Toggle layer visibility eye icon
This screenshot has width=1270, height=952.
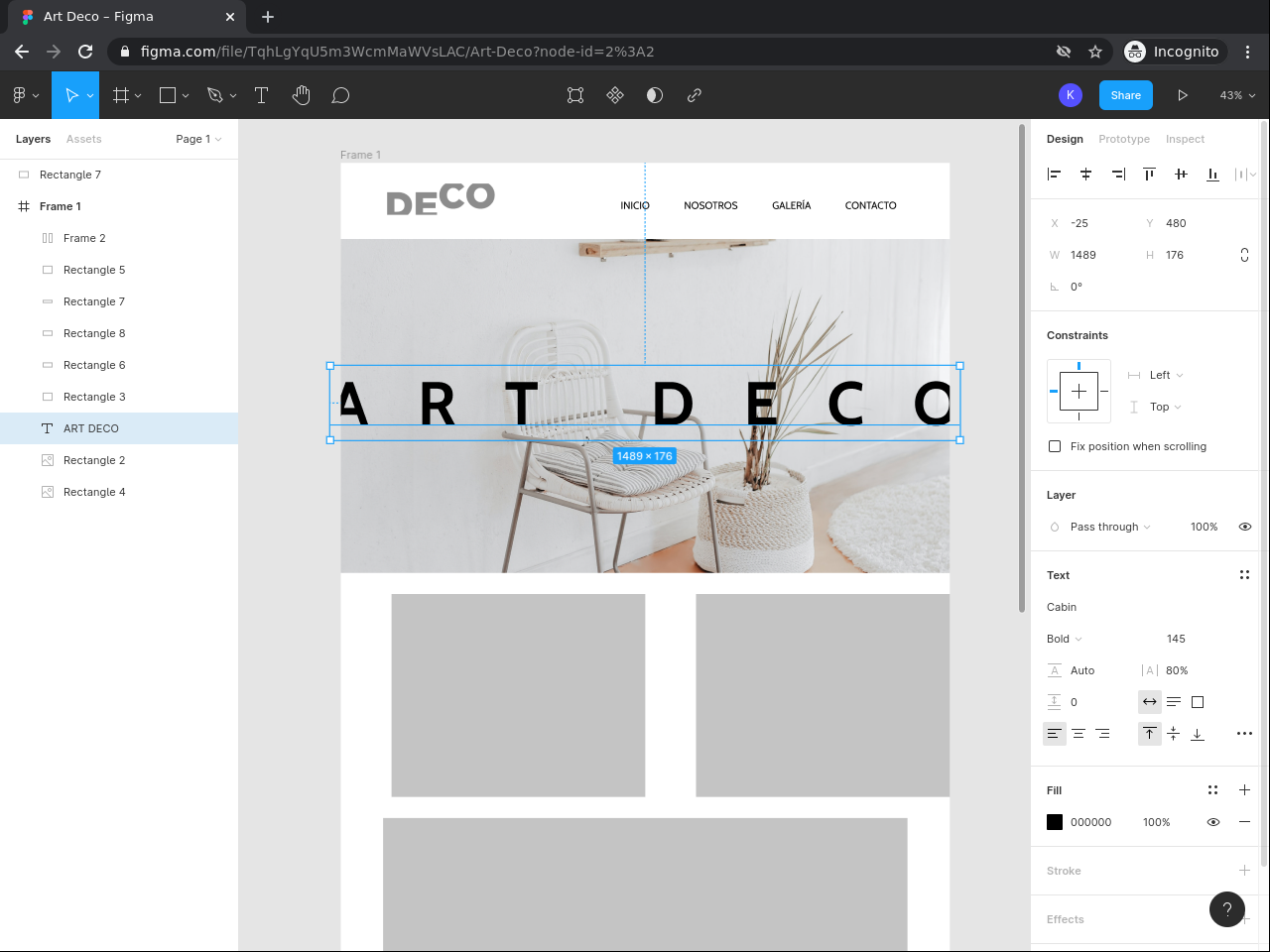[x=1244, y=527]
